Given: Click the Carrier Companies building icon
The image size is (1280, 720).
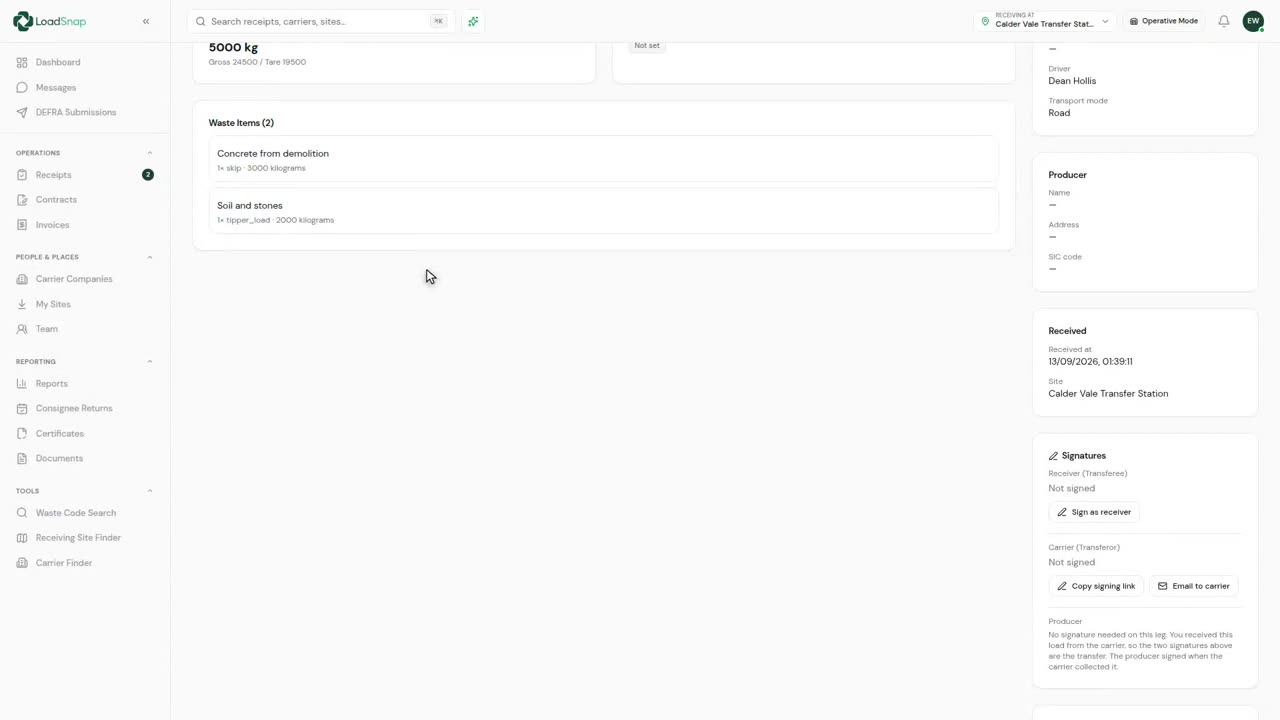Looking at the screenshot, I should tap(22, 279).
